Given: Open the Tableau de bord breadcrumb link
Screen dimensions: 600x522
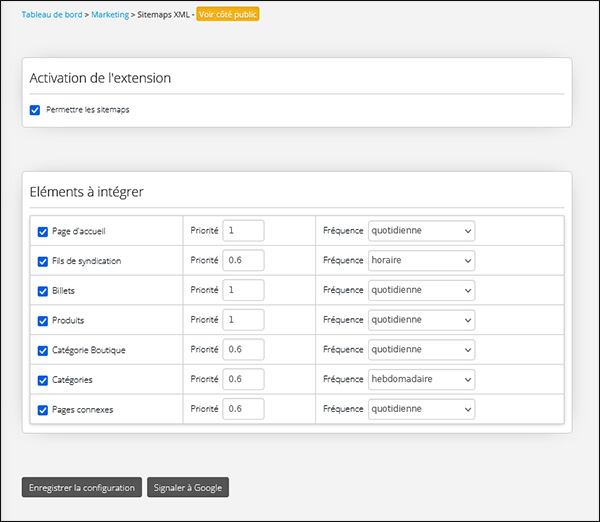Looking at the screenshot, I should click(x=52, y=15).
